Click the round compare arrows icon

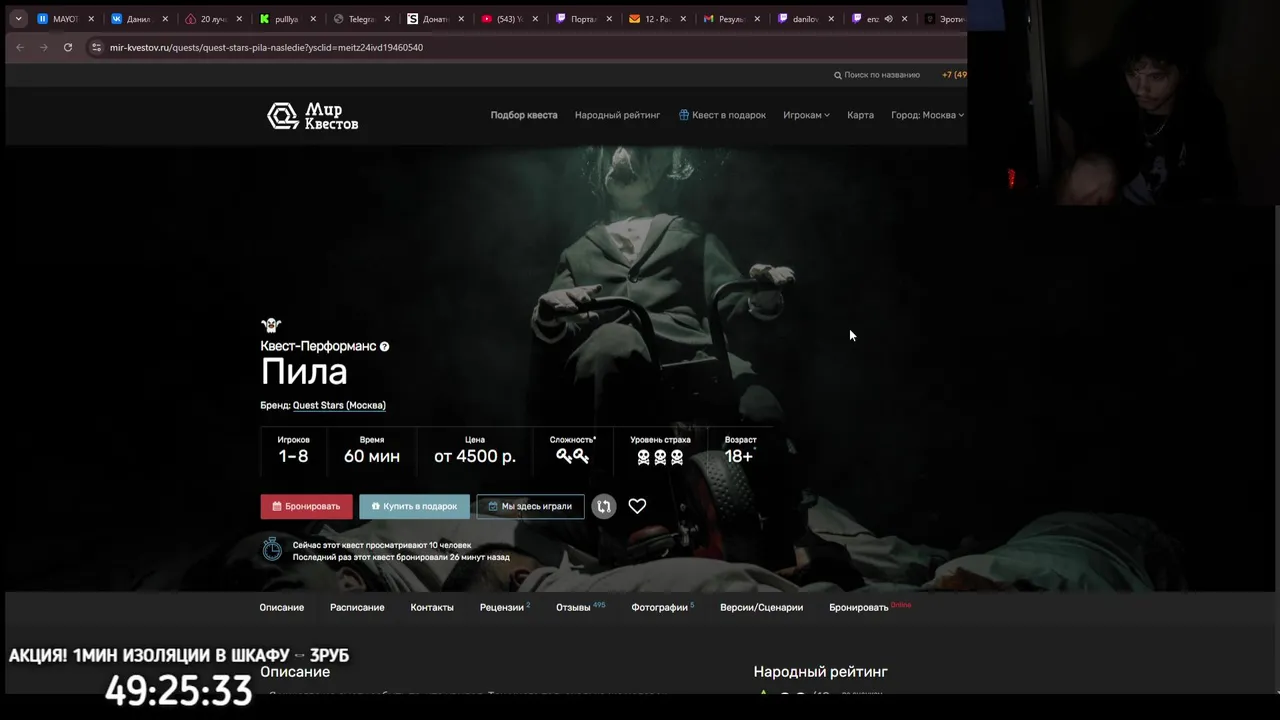(603, 506)
